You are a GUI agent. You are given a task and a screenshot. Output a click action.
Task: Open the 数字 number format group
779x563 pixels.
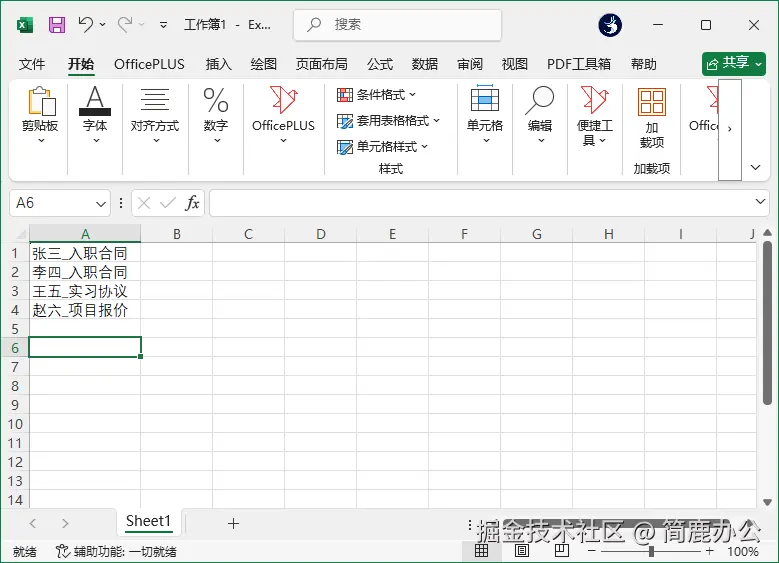point(216,116)
